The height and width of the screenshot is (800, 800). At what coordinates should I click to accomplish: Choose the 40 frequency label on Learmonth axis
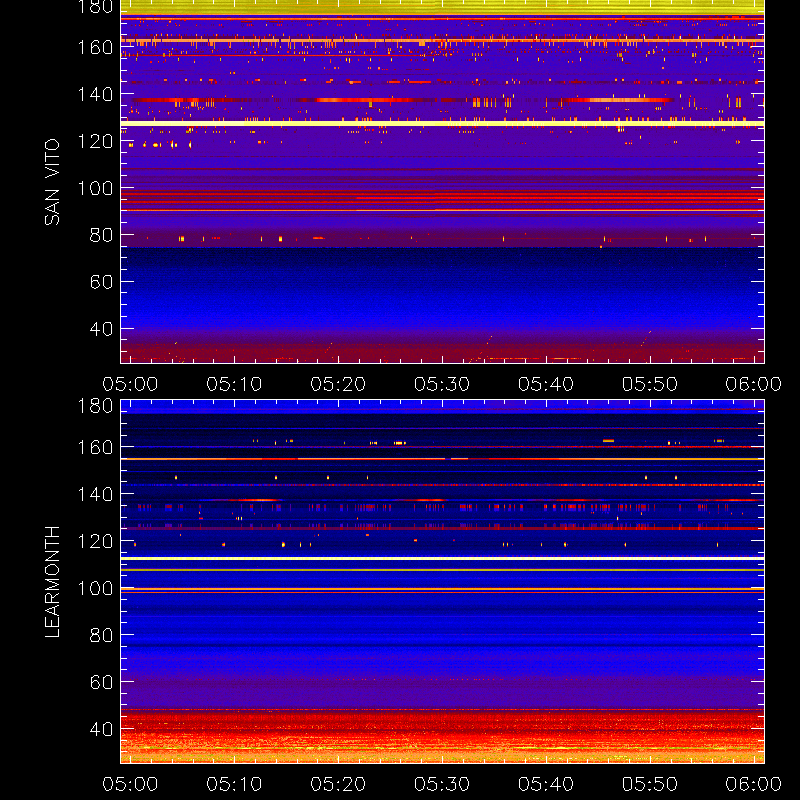(x=102, y=729)
